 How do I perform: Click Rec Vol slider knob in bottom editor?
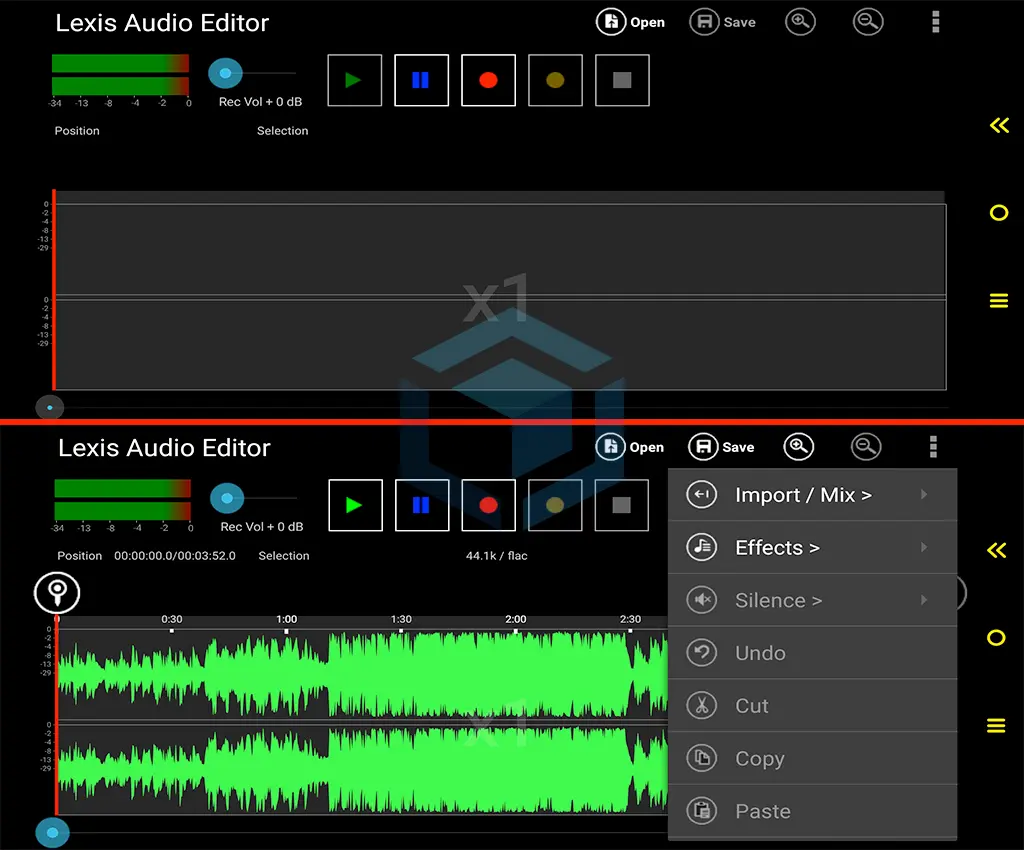(x=227, y=498)
